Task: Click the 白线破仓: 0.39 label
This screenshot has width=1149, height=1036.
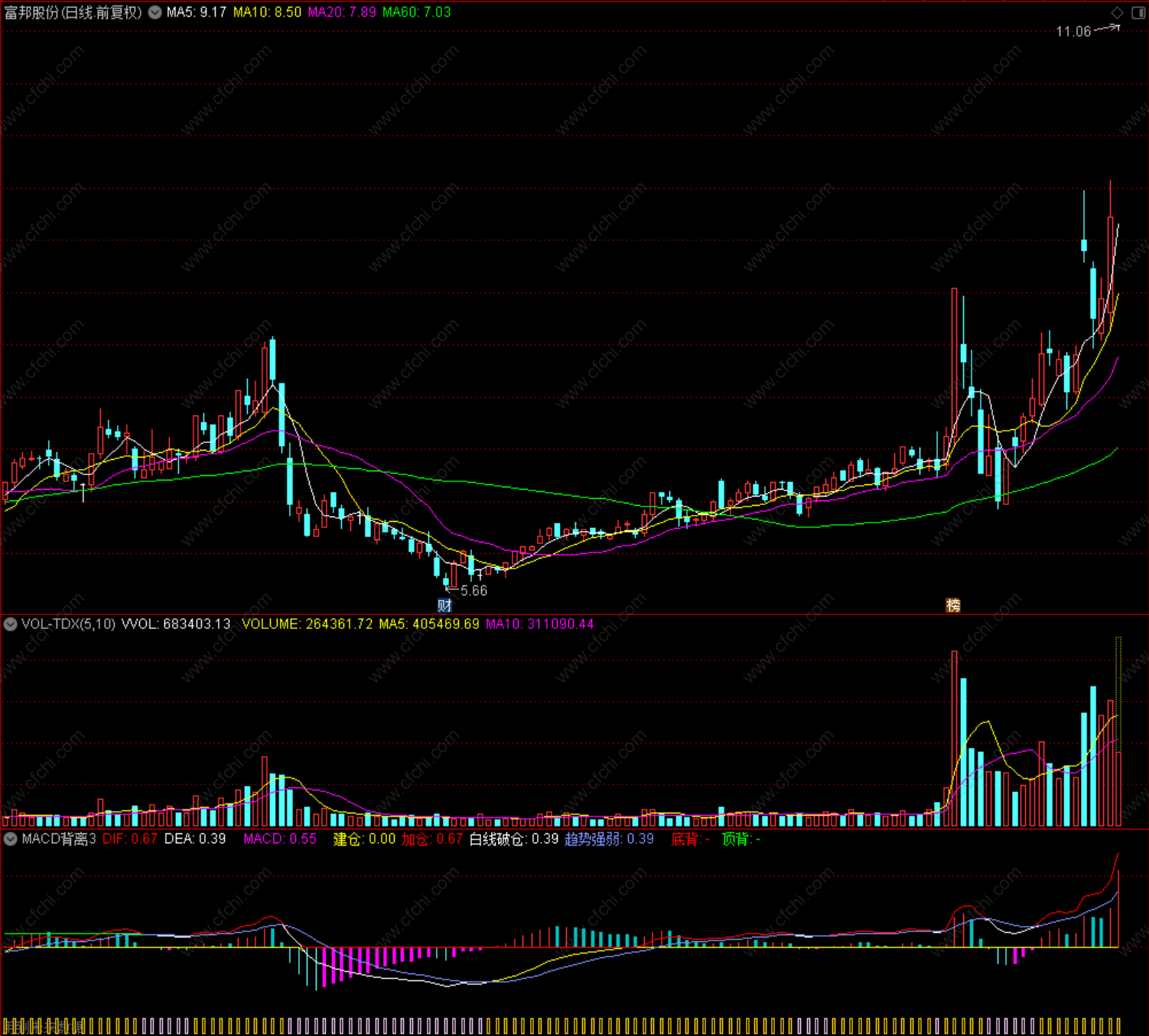Action: 514,839
